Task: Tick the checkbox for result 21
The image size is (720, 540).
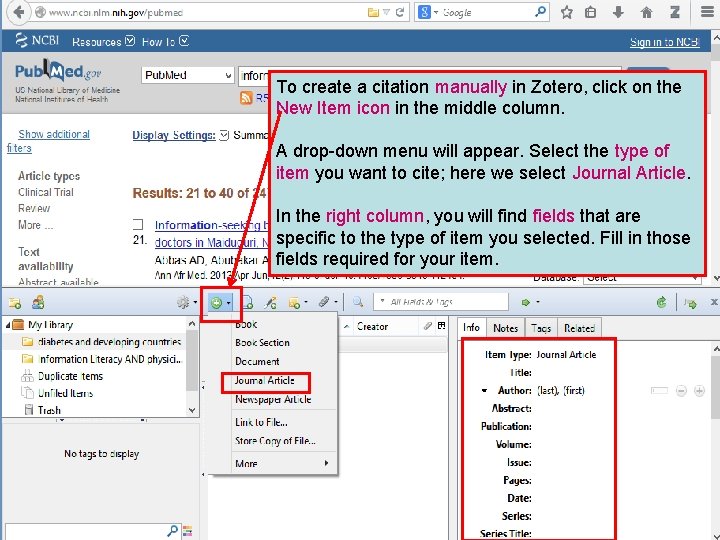Action: tap(138, 225)
